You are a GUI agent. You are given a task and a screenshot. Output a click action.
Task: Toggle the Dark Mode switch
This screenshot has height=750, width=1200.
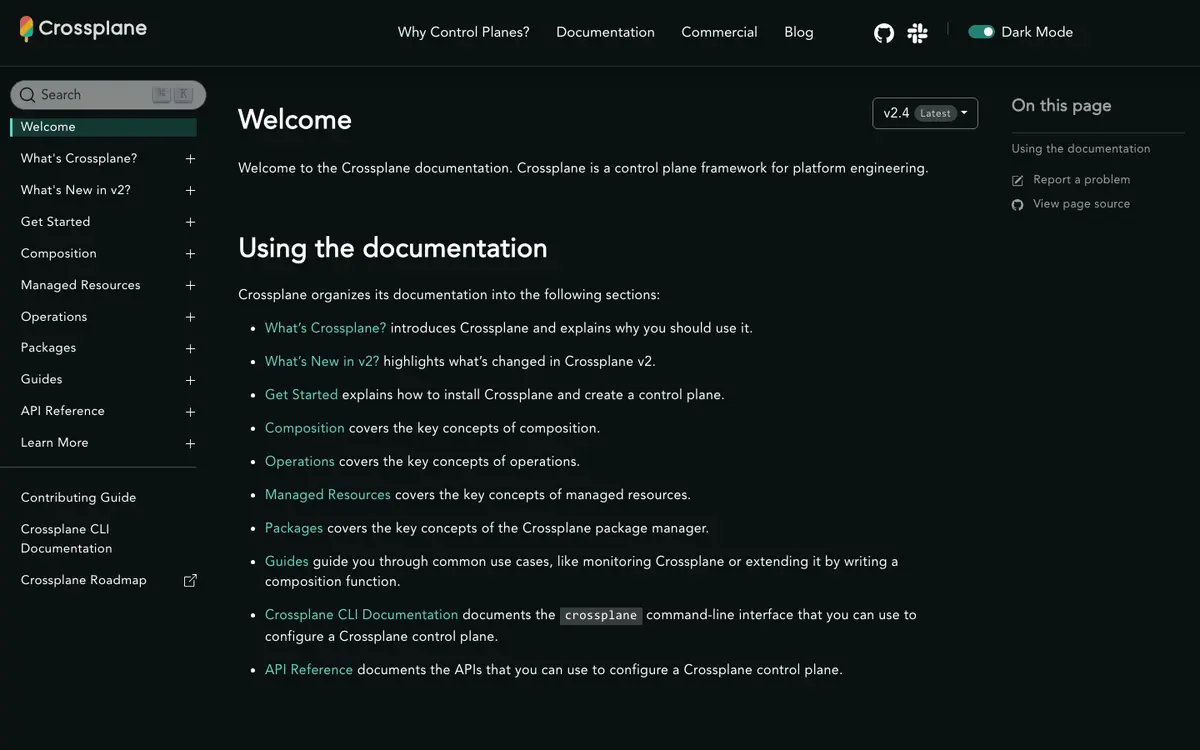(981, 32)
